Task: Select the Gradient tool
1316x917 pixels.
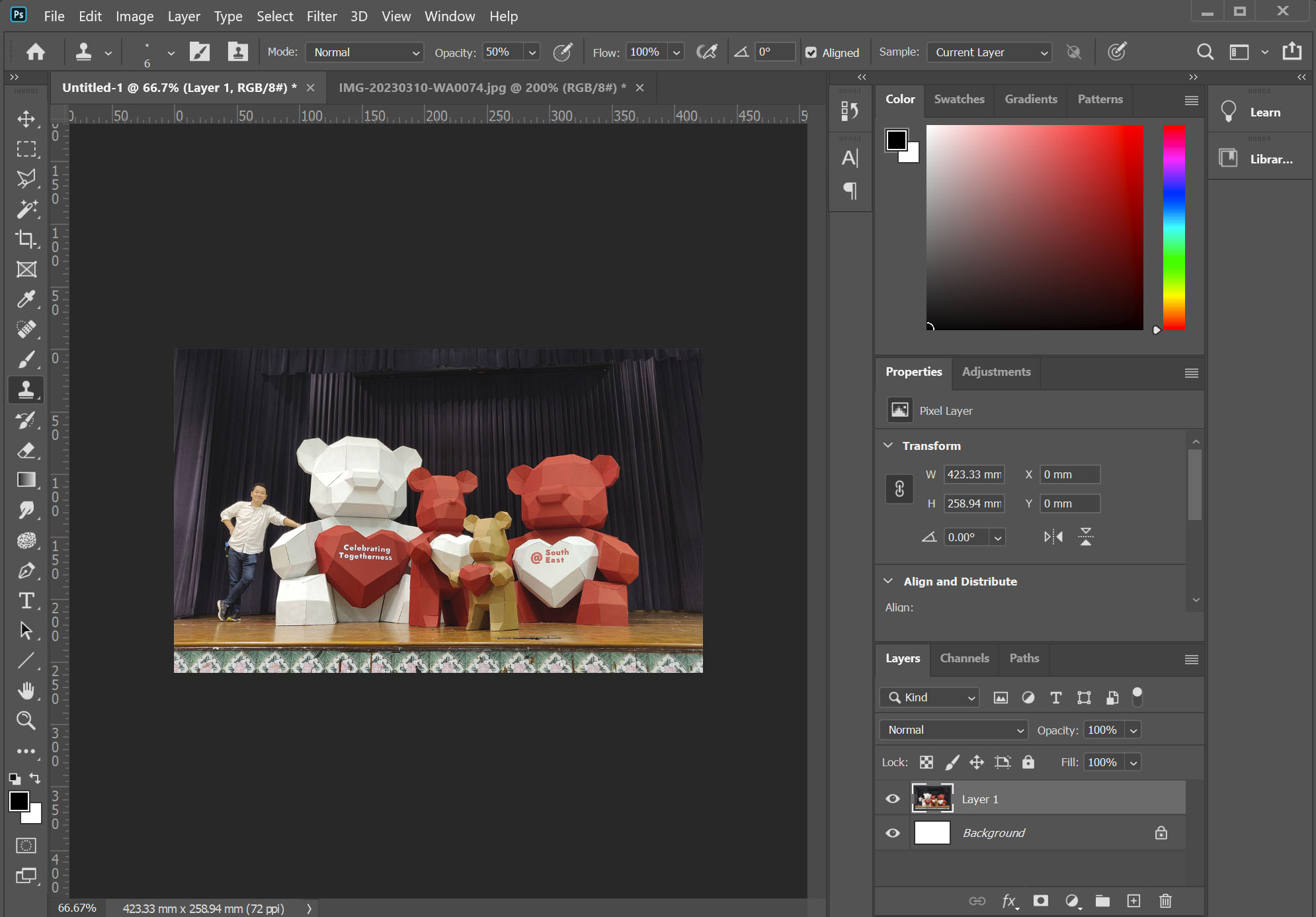Action: (26, 480)
